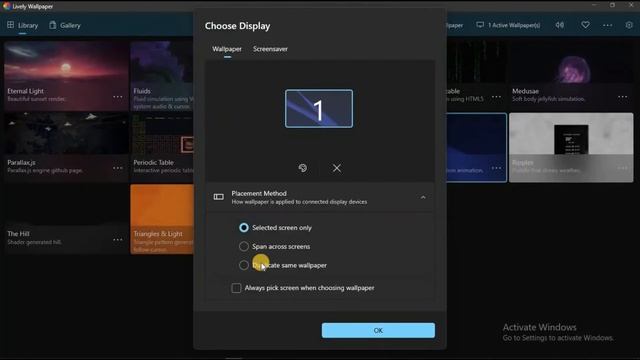Select the Span across screens option
This screenshot has width=640, height=360.
(275, 247)
